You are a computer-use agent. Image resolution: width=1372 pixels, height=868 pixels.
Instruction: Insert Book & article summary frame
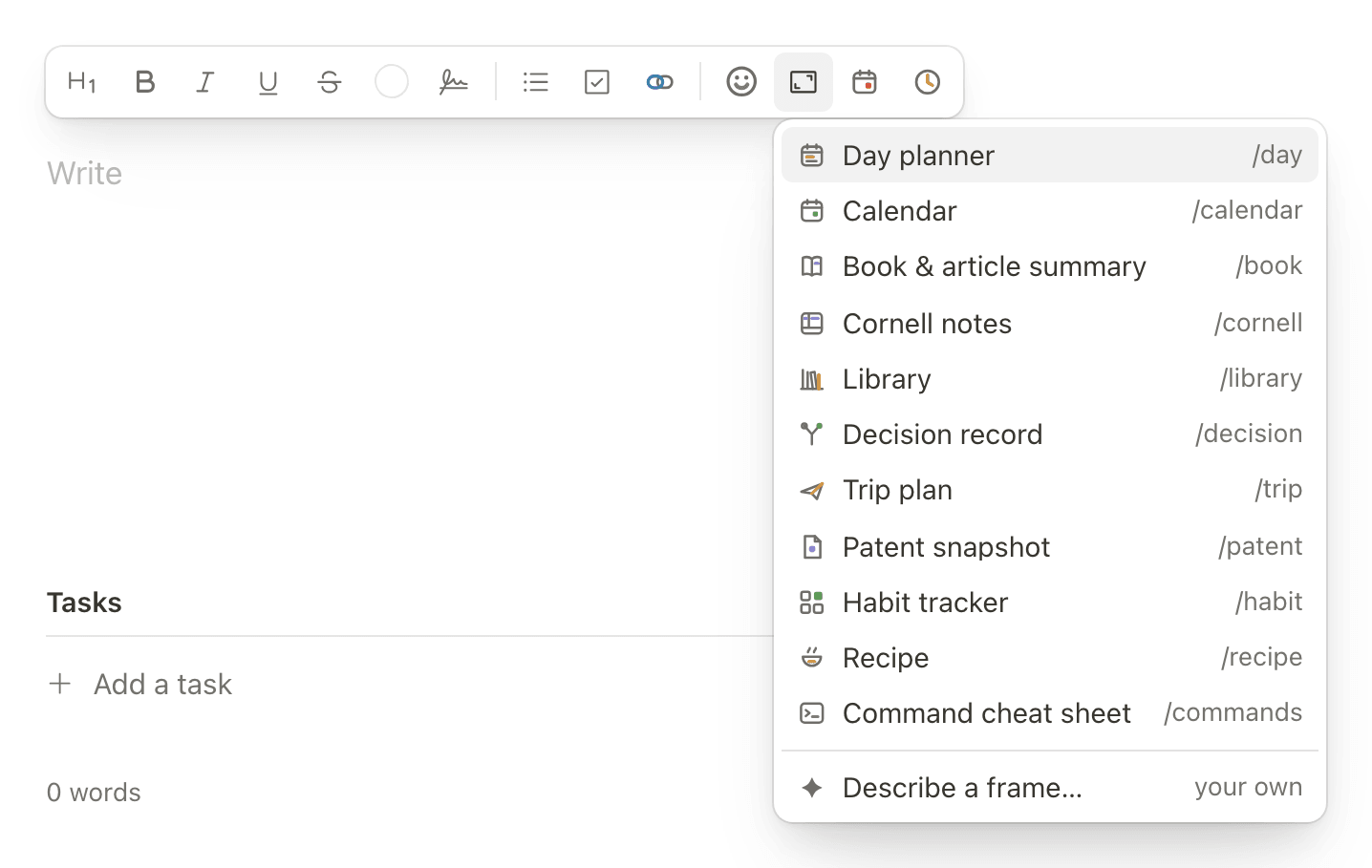(1050, 266)
